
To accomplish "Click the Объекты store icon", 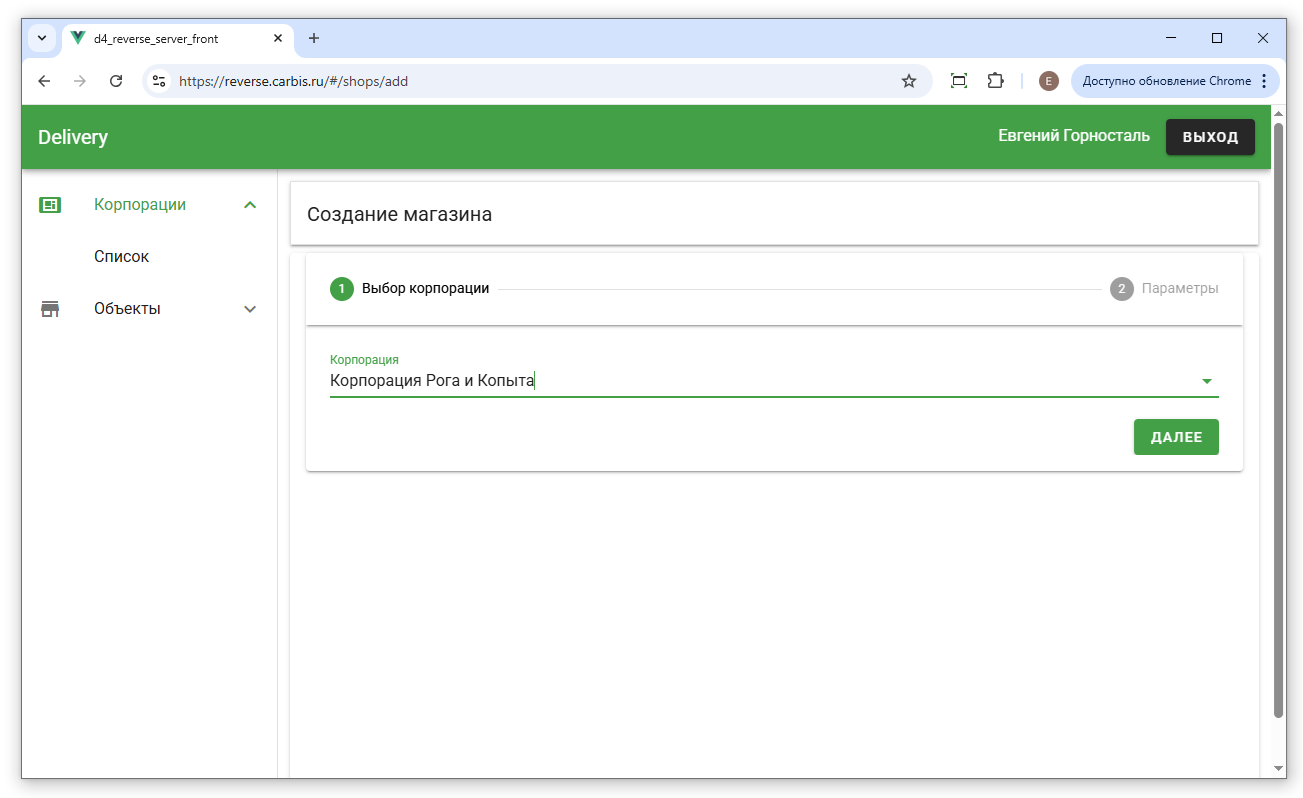I will pos(50,309).
